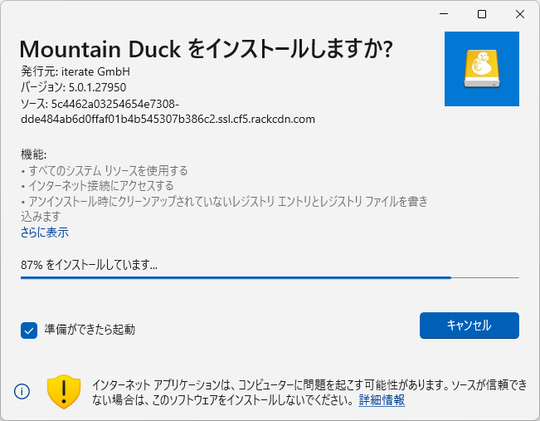Click the blue install progress bar

(x=236, y=277)
